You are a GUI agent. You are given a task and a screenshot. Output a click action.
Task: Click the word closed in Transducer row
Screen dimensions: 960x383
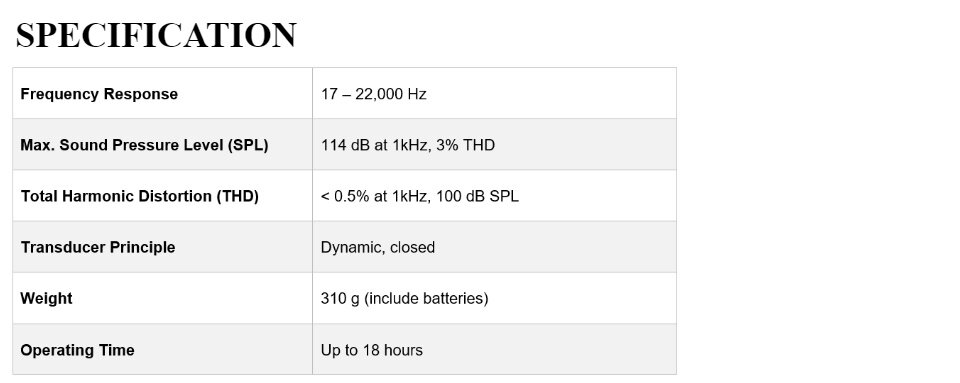[412, 247]
